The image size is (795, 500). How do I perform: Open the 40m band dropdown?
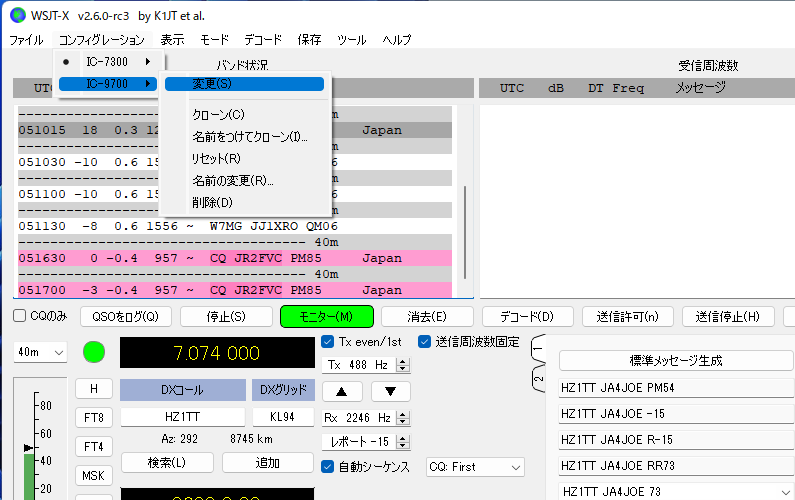pos(40,352)
